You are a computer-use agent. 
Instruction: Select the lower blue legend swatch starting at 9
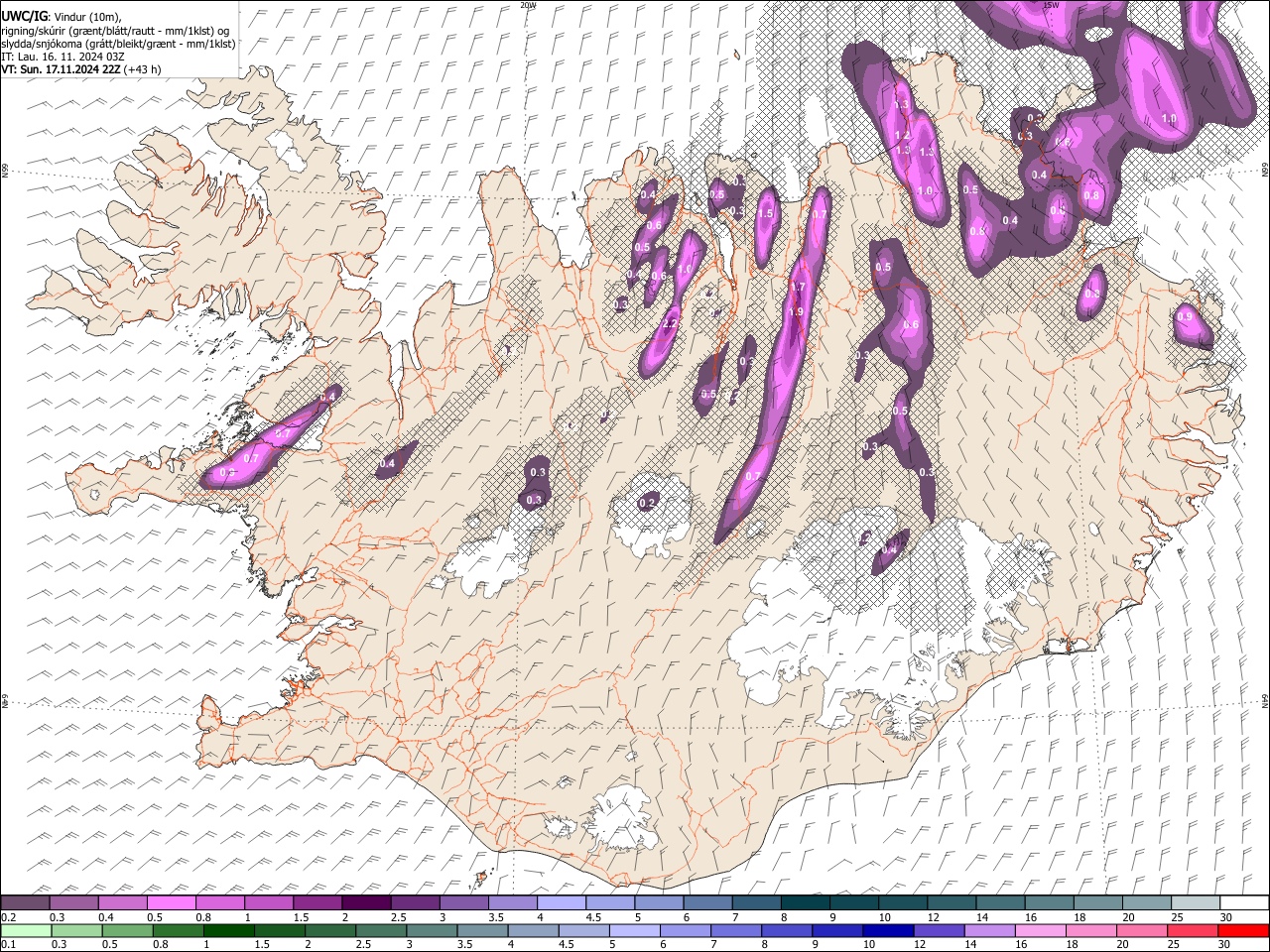pos(836,930)
